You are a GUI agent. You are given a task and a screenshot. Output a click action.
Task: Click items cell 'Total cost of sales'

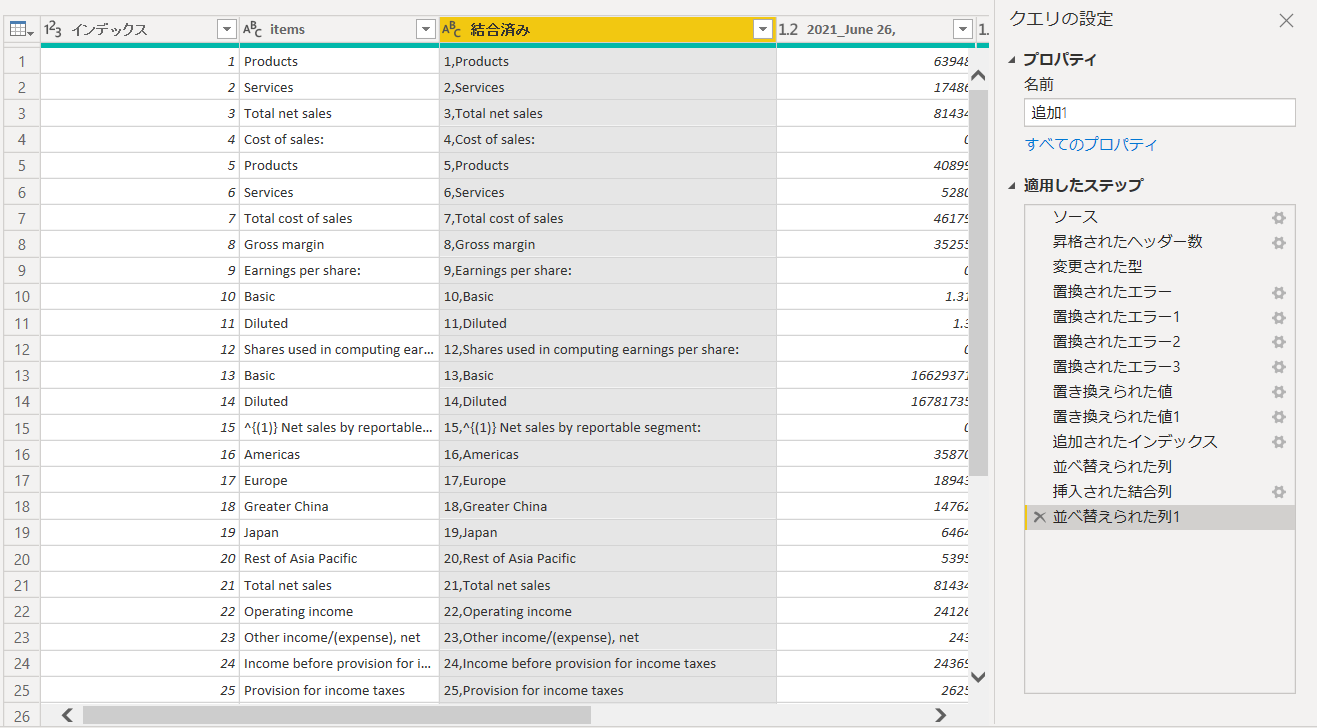point(339,218)
